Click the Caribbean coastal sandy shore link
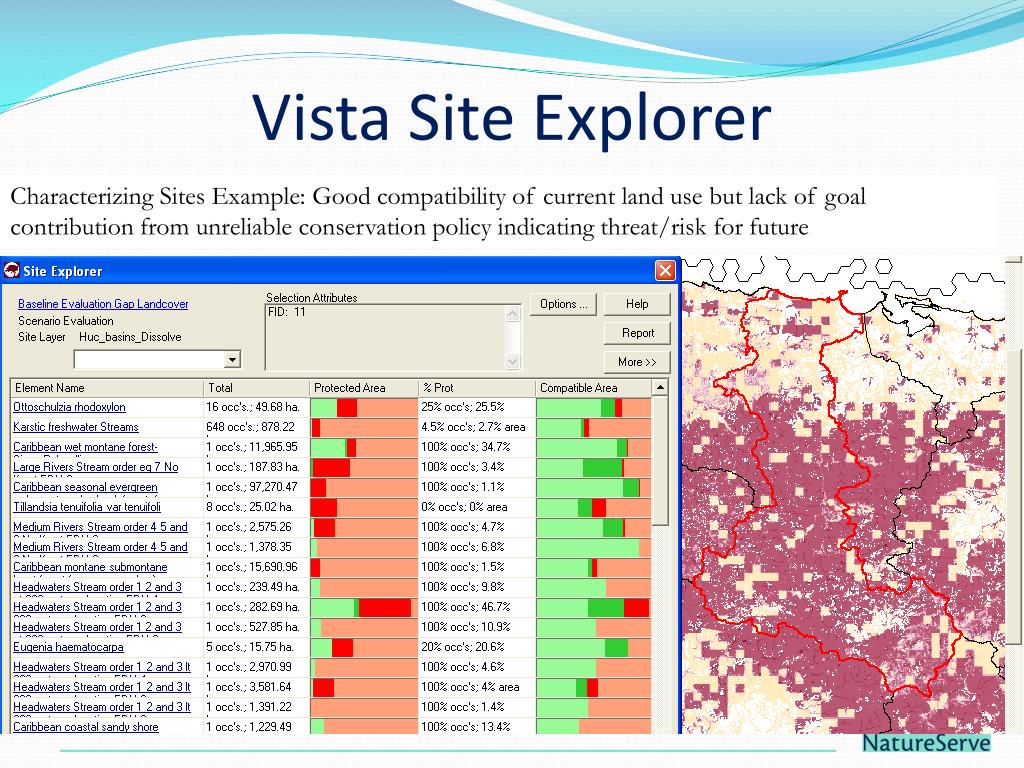 pos(86,727)
